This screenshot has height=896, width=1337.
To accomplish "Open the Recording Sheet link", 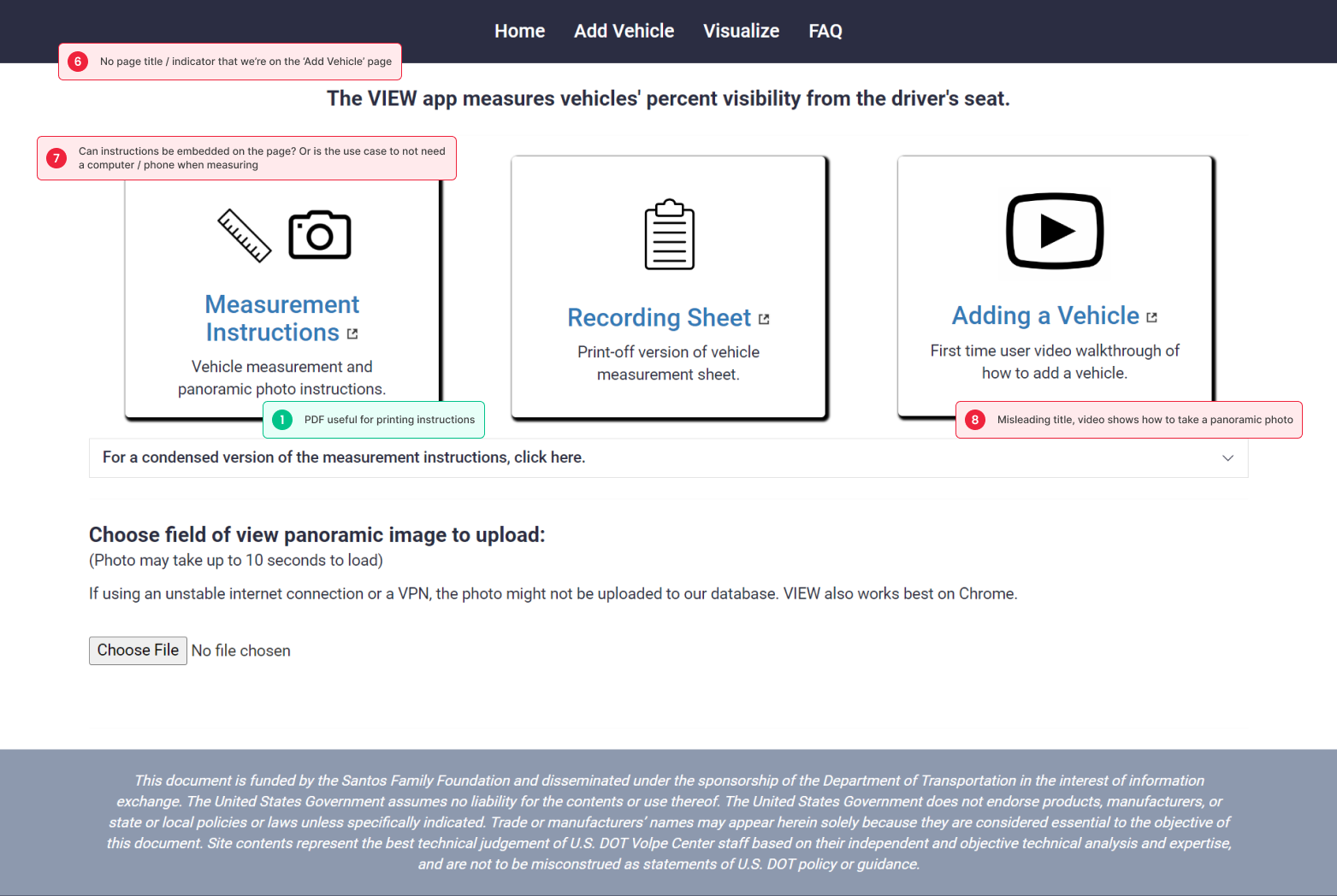I will coord(659,318).
